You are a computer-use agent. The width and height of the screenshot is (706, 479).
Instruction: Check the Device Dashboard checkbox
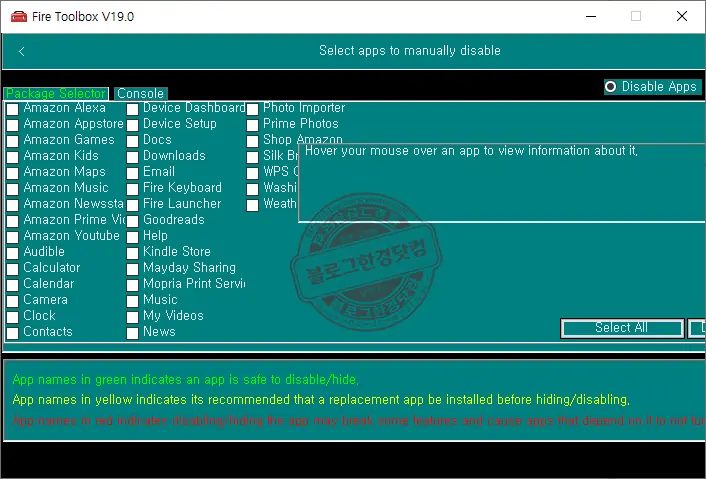(132, 109)
